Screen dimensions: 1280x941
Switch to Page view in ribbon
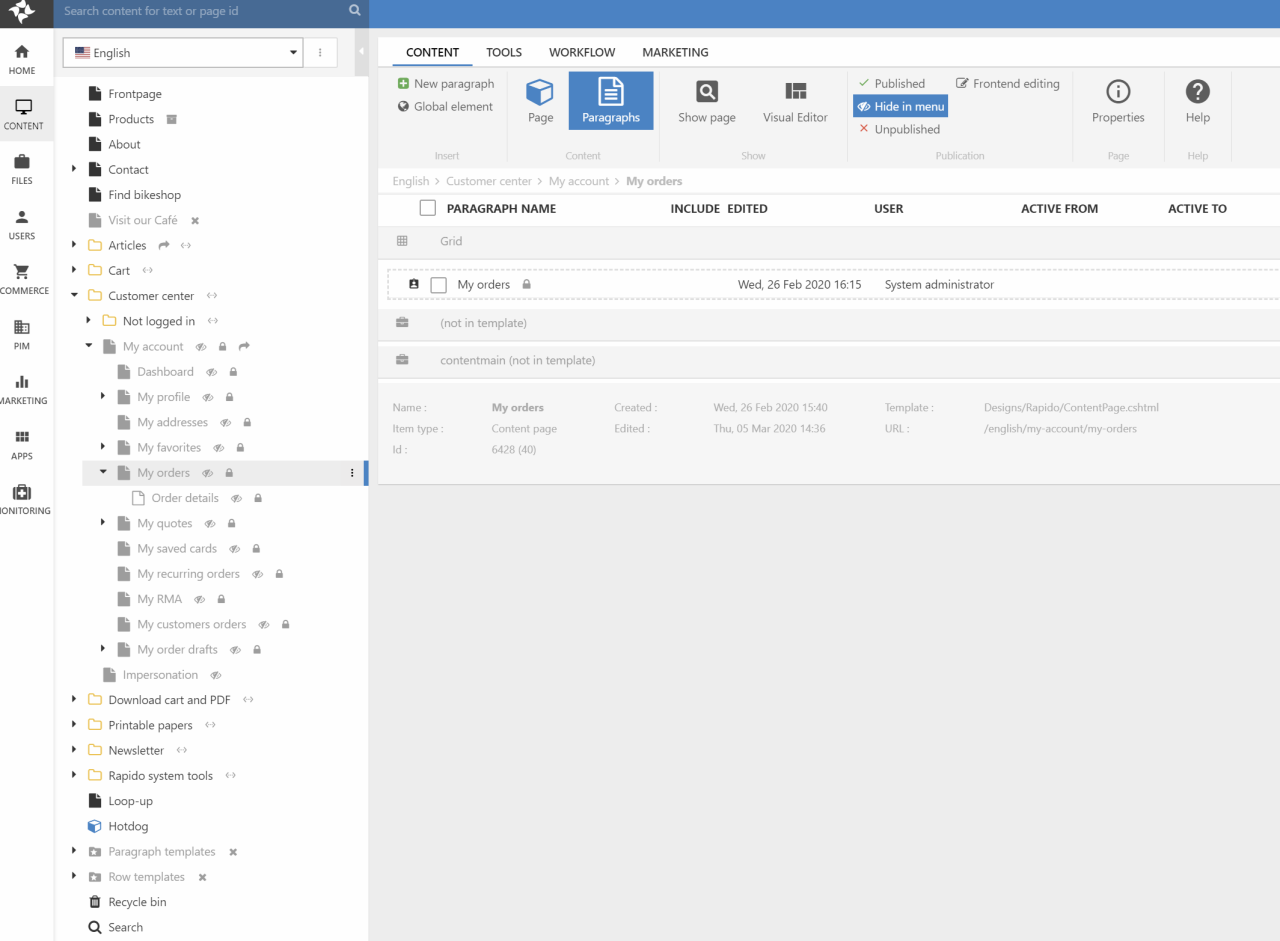(x=540, y=101)
